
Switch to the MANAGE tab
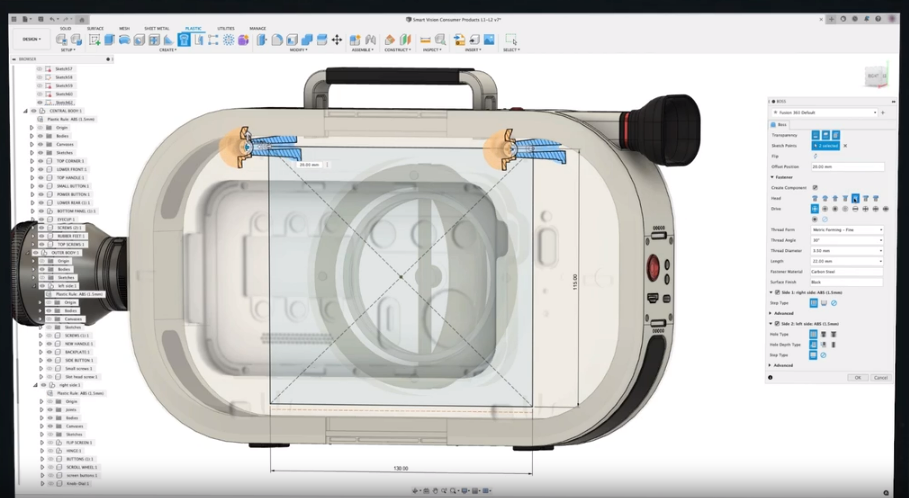[x=257, y=28]
